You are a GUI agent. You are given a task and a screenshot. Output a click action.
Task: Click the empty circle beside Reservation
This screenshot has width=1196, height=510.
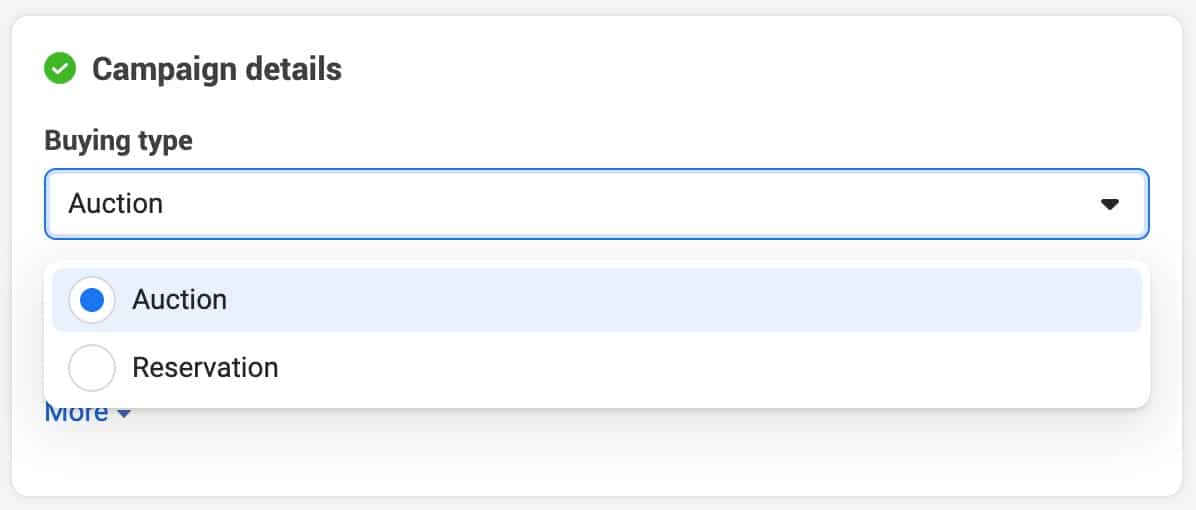click(92, 367)
